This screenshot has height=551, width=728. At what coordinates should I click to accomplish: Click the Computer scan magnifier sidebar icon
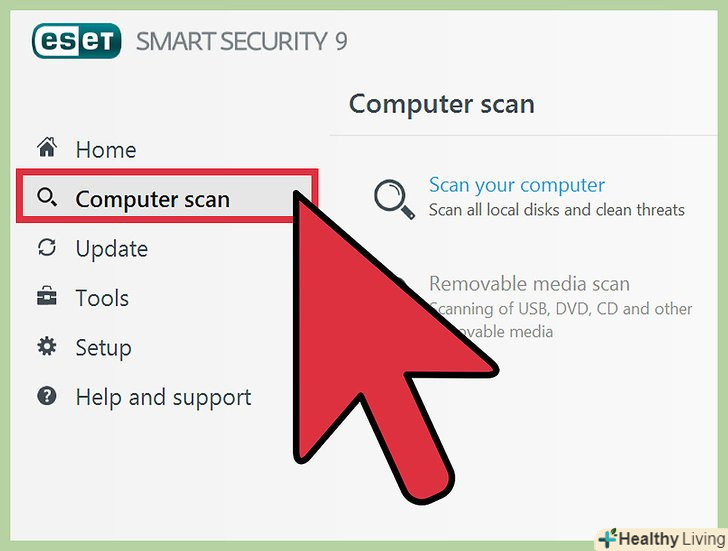click(47, 197)
